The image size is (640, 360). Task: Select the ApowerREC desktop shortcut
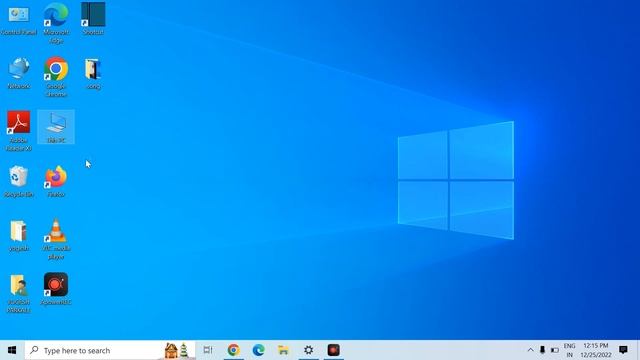[x=56, y=289]
